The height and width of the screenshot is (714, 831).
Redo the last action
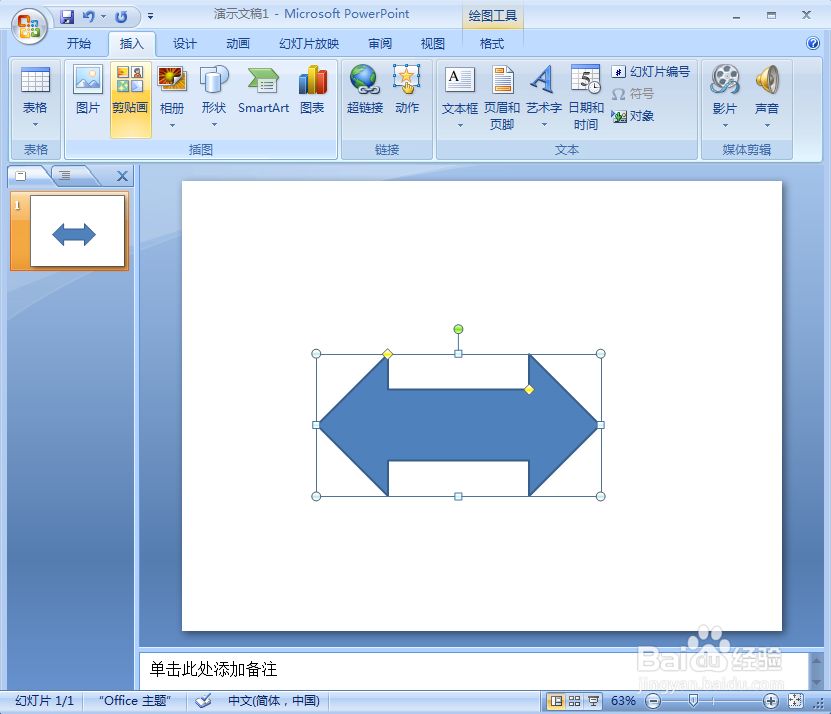pos(121,17)
